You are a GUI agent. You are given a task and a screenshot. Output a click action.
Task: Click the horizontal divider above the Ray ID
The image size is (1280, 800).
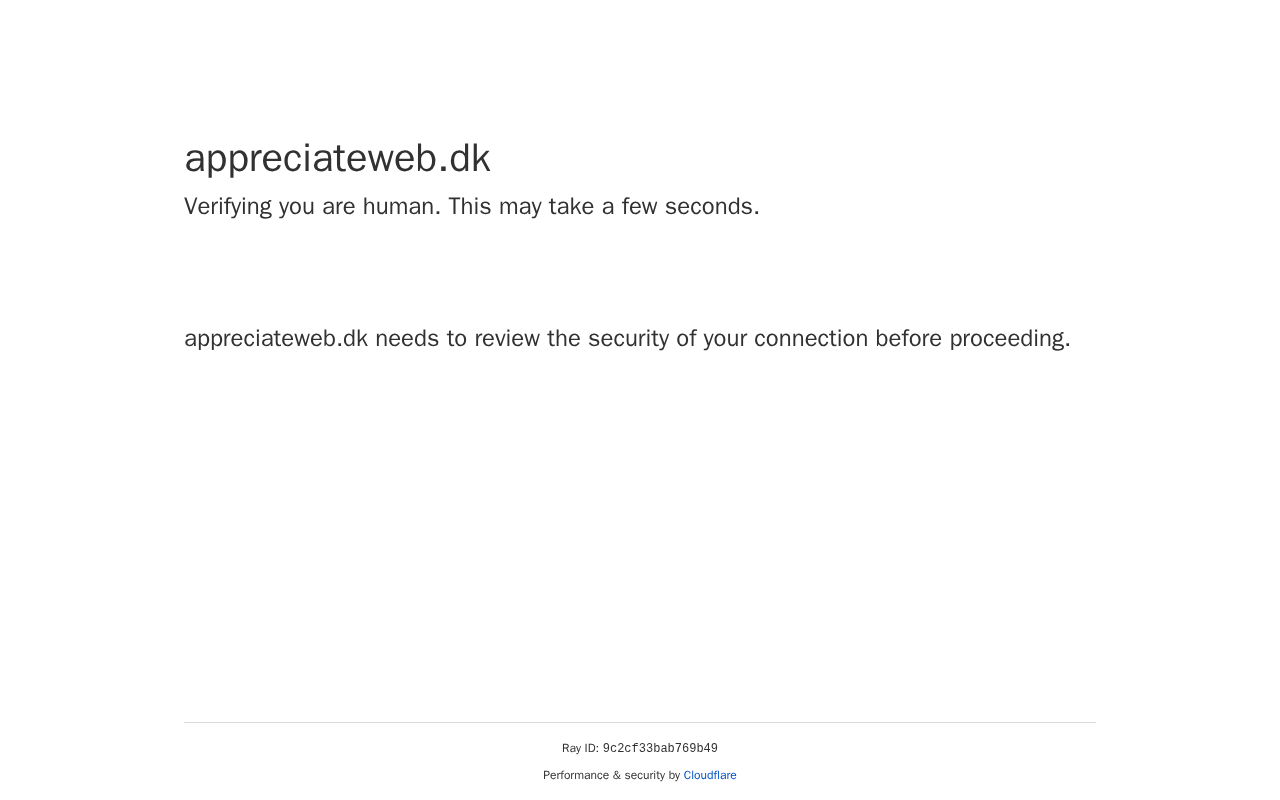point(640,722)
